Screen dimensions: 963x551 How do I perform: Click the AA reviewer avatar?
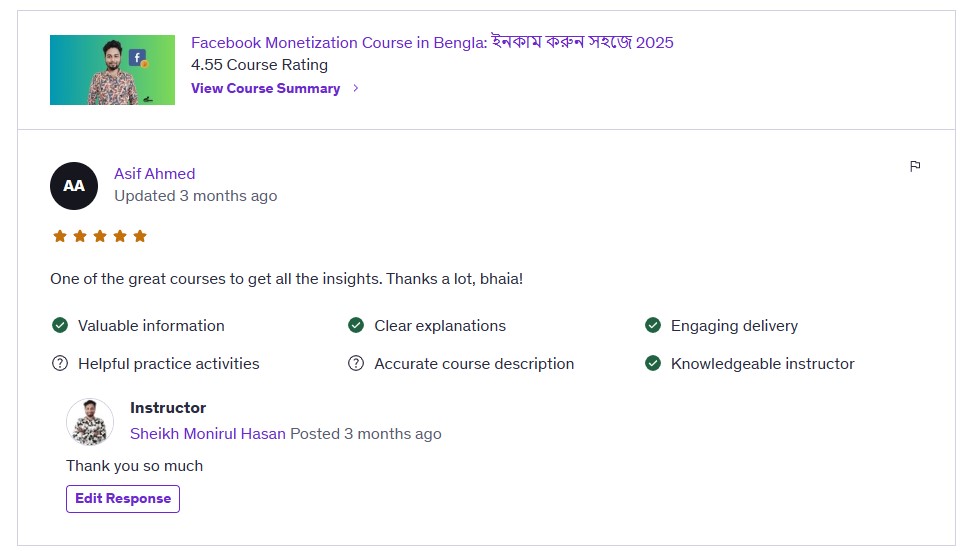pos(74,186)
